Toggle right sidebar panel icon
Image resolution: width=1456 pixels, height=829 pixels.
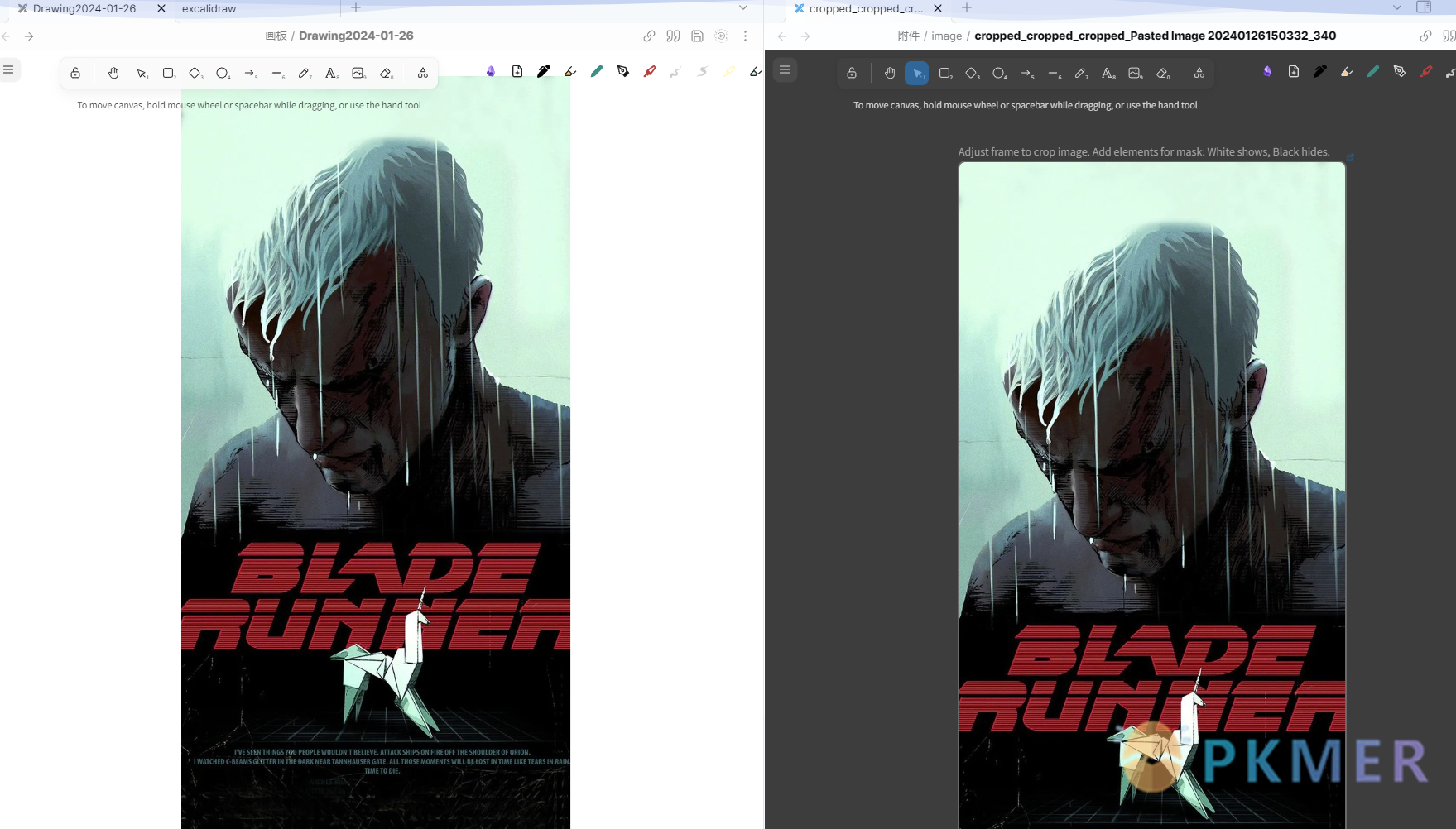coord(1424,7)
